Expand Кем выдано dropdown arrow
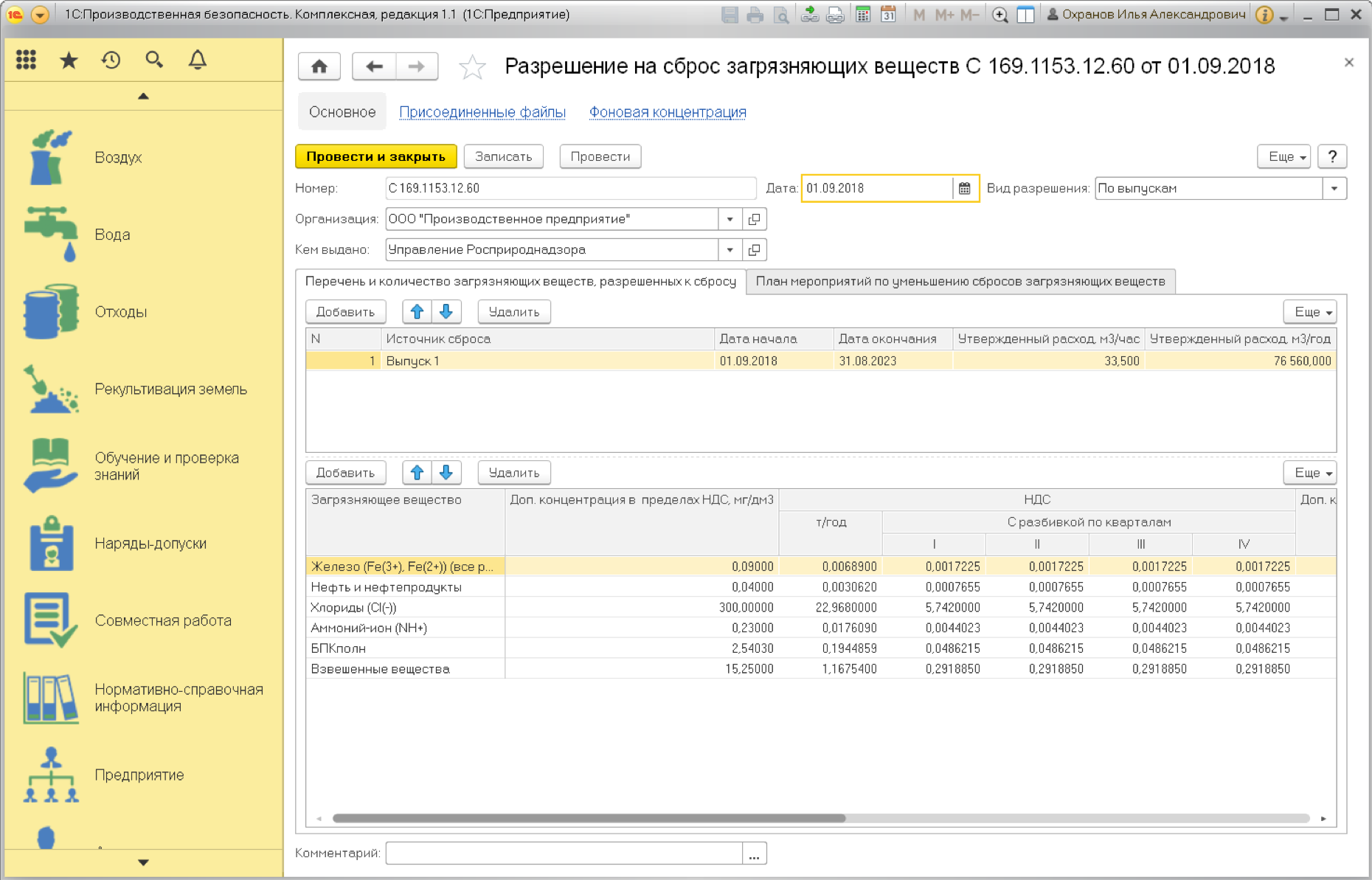 [x=730, y=250]
